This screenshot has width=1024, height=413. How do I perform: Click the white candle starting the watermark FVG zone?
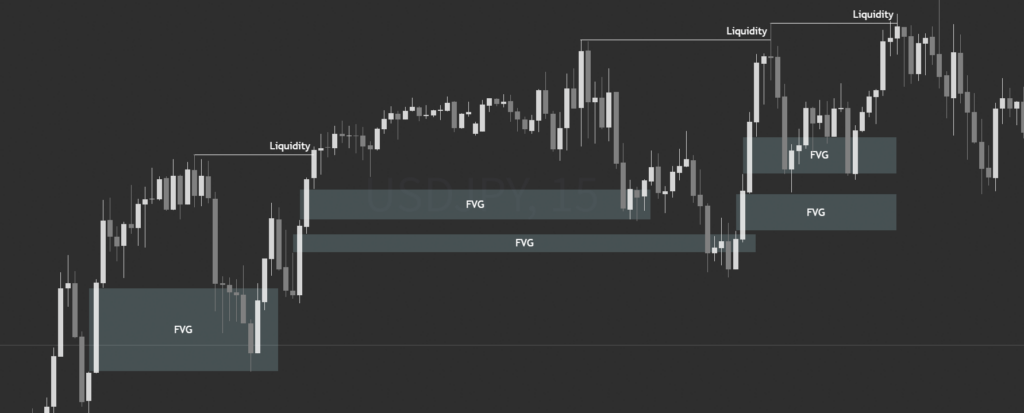[306, 203]
